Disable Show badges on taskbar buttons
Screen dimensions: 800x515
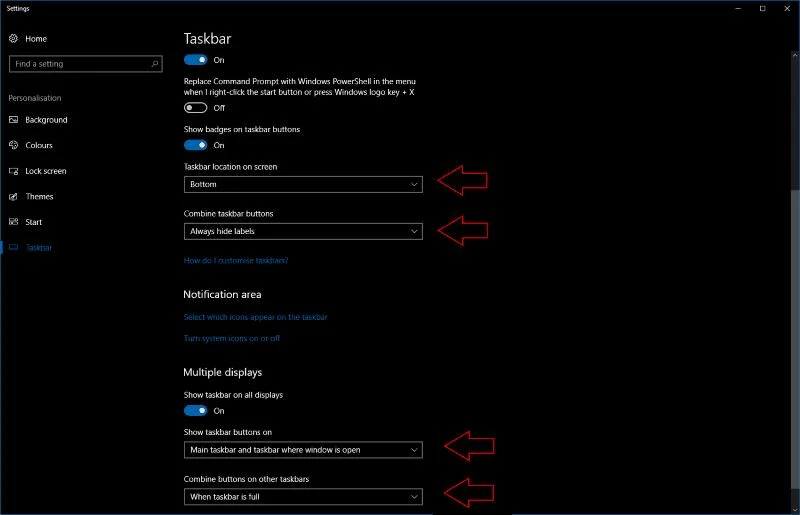tap(195, 145)
